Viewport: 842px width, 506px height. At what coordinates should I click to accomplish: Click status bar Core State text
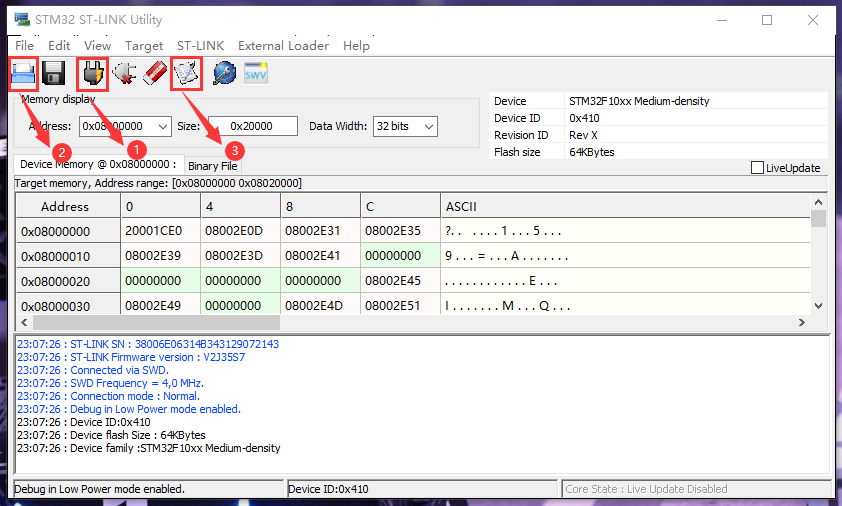click(646, 489)
